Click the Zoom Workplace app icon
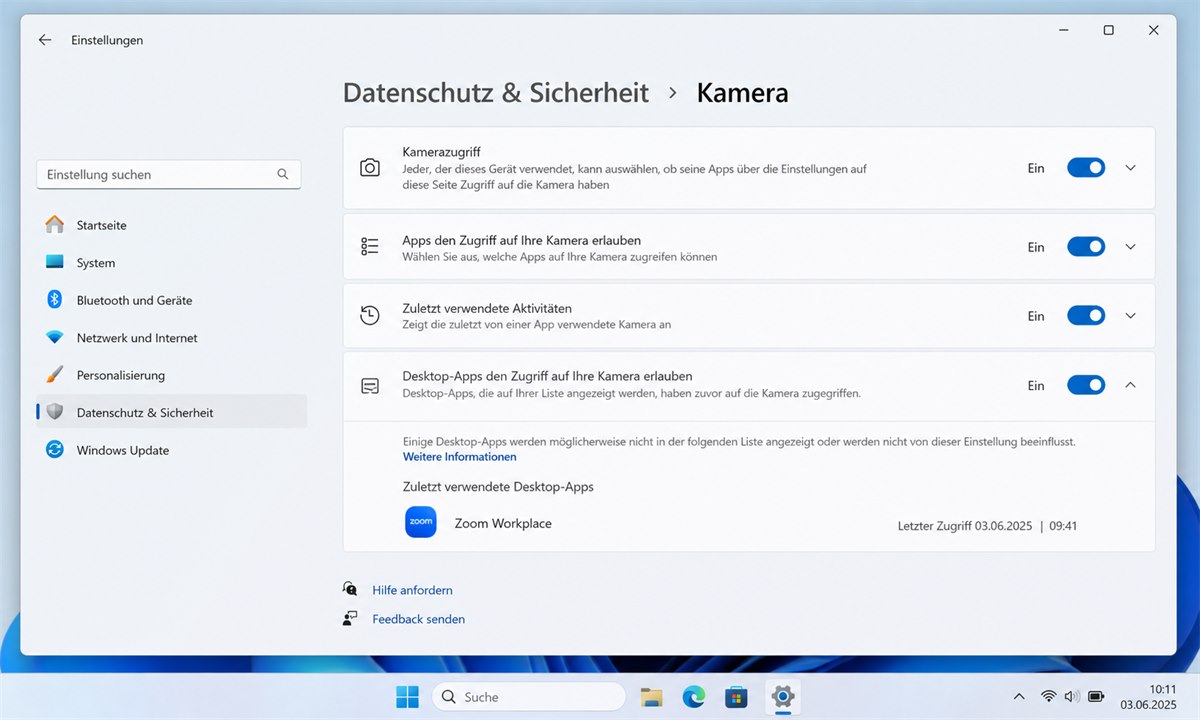 point(421,522)
